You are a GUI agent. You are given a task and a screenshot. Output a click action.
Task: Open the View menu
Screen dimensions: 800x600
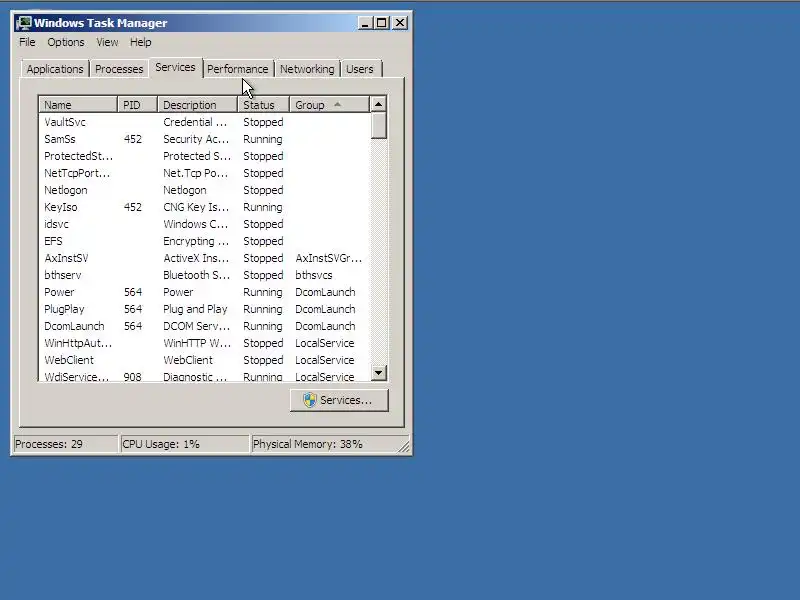(x=107, y=42)
